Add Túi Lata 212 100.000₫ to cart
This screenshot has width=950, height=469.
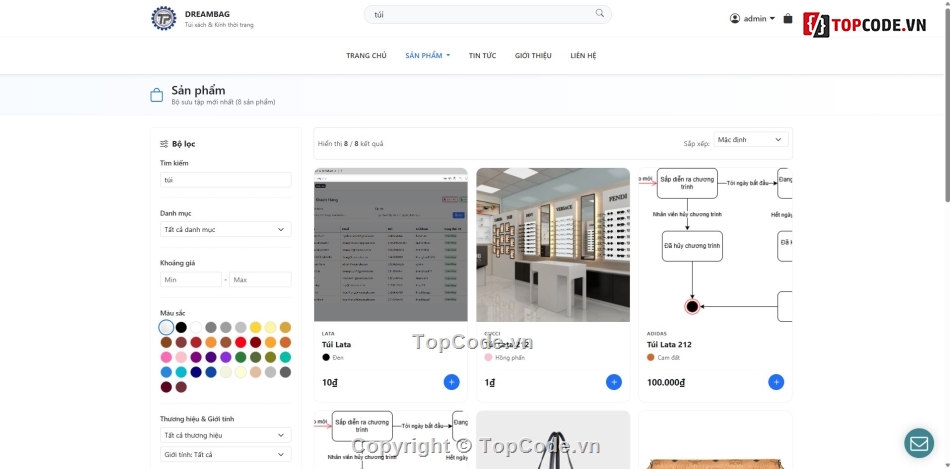(x=776, y=382)
